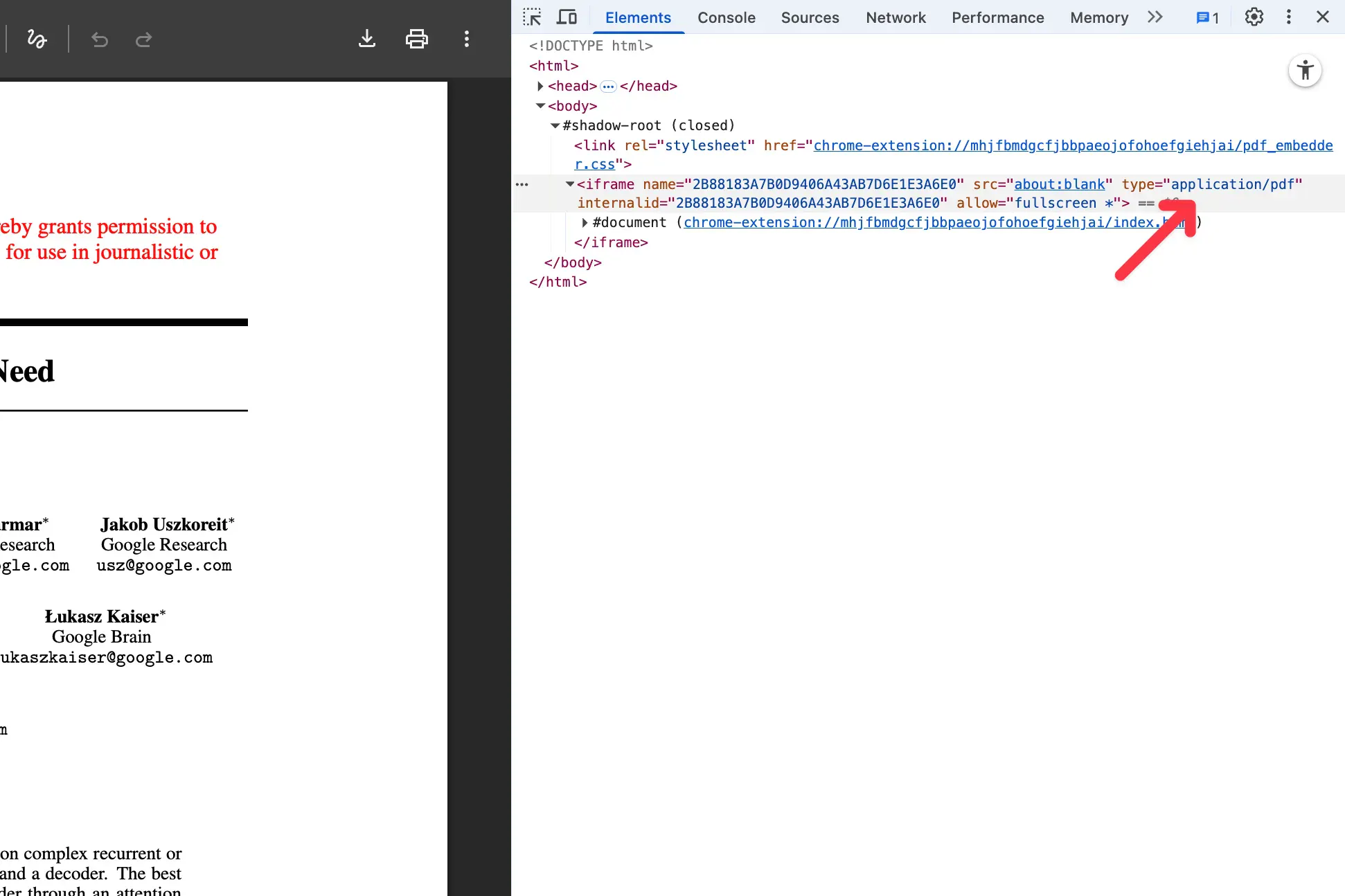Open DevTools settings gear
The height and width of the screenshot is (896, 1345).
pyautogui.click(x=1254, y=17)
